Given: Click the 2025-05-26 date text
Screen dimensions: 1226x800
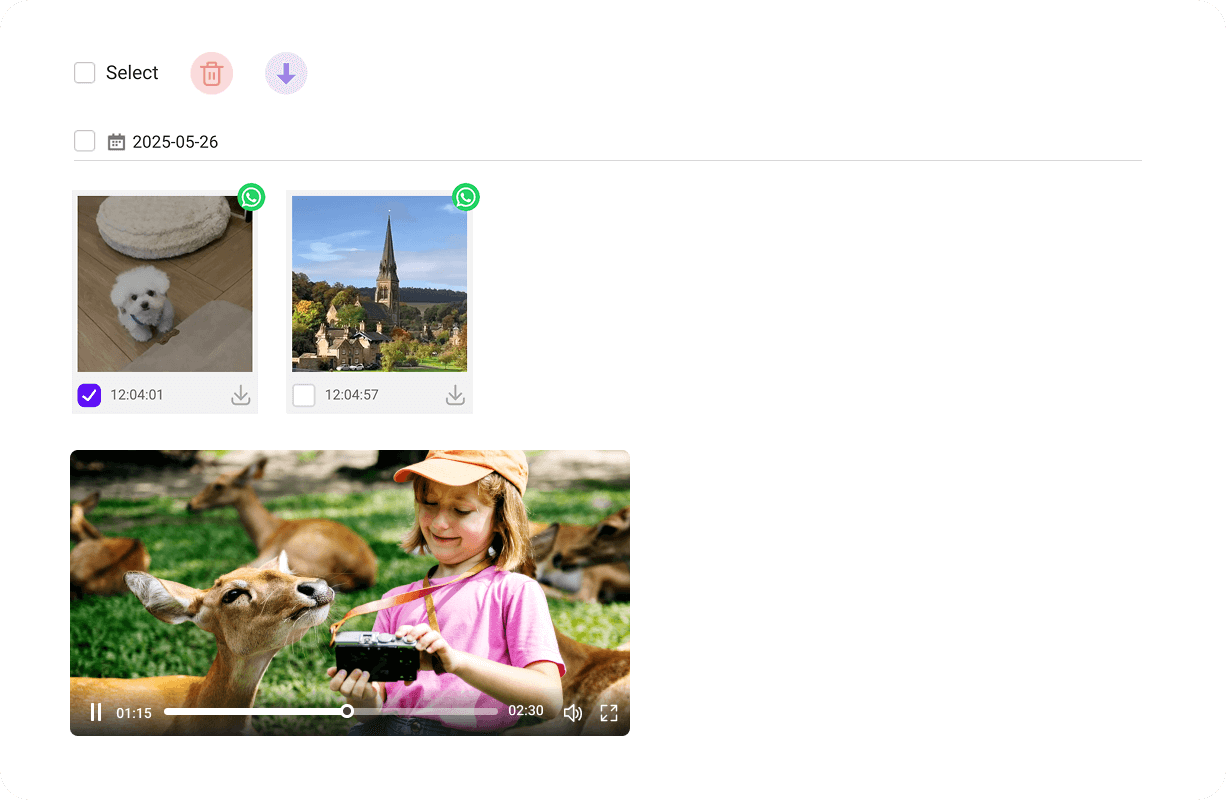Looking at the screenshot, I should click(175, 142).
